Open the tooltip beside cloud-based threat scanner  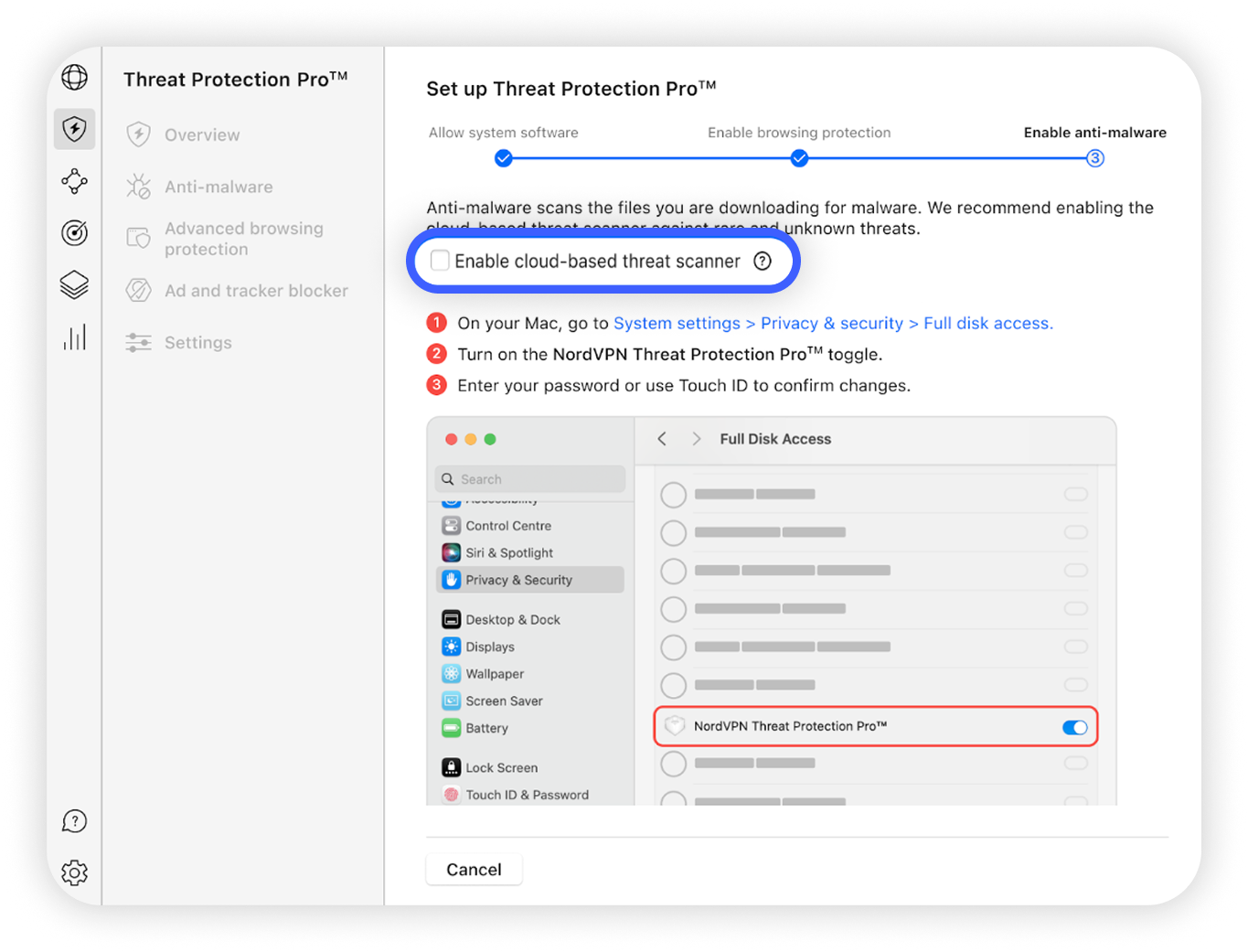click(763, 261)
